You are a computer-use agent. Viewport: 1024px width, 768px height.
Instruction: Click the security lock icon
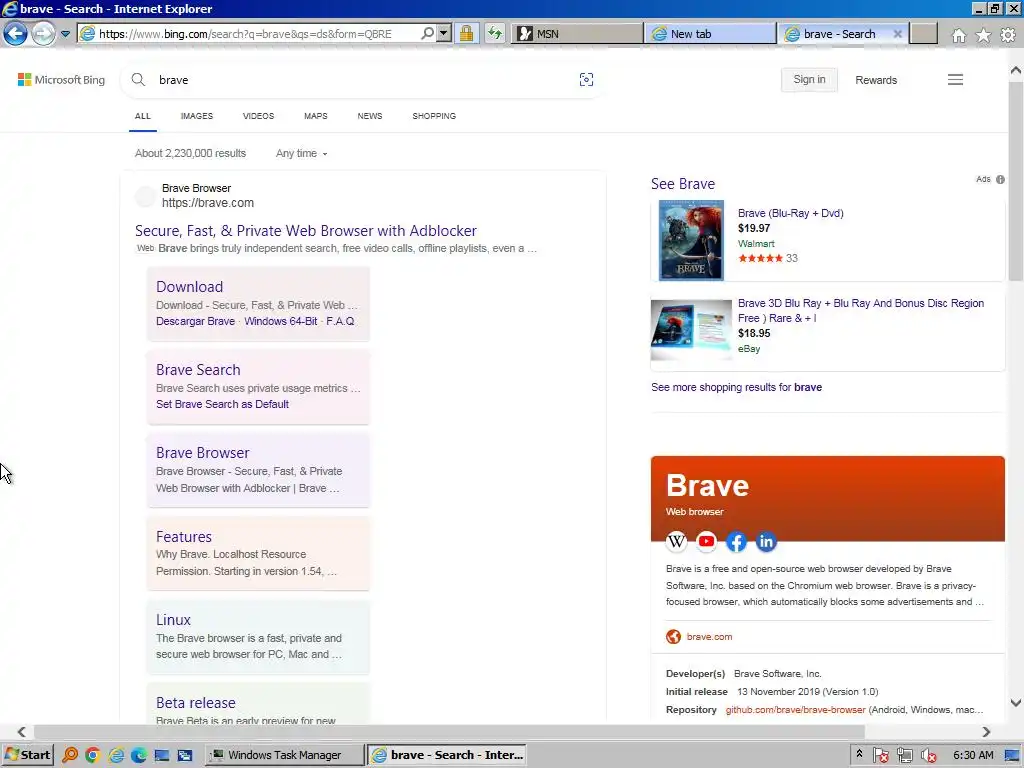pyautogui.click(x=466, y=33)
